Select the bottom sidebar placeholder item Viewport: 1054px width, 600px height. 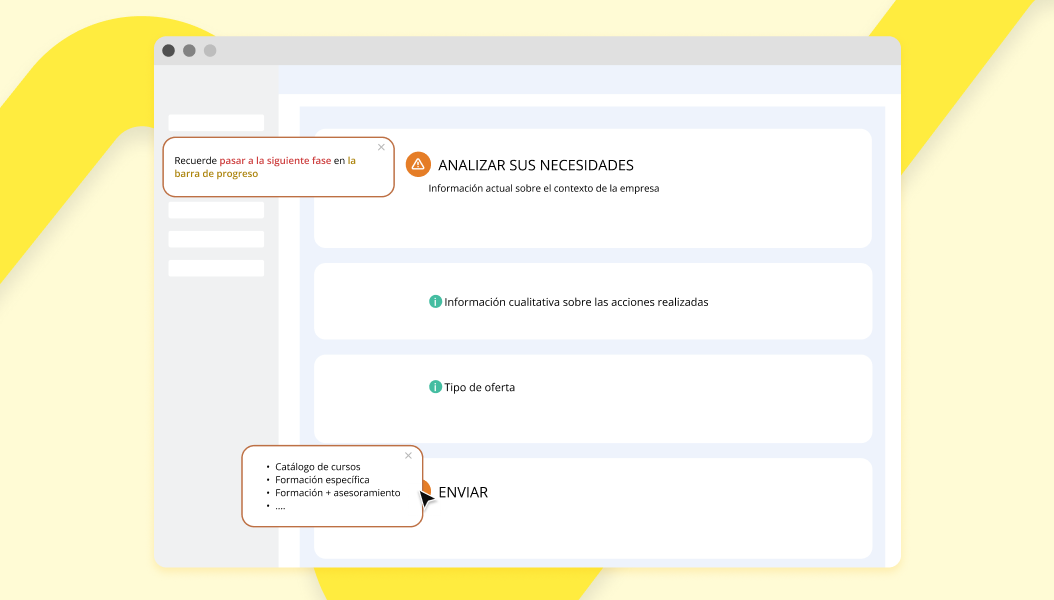point(216,268)
